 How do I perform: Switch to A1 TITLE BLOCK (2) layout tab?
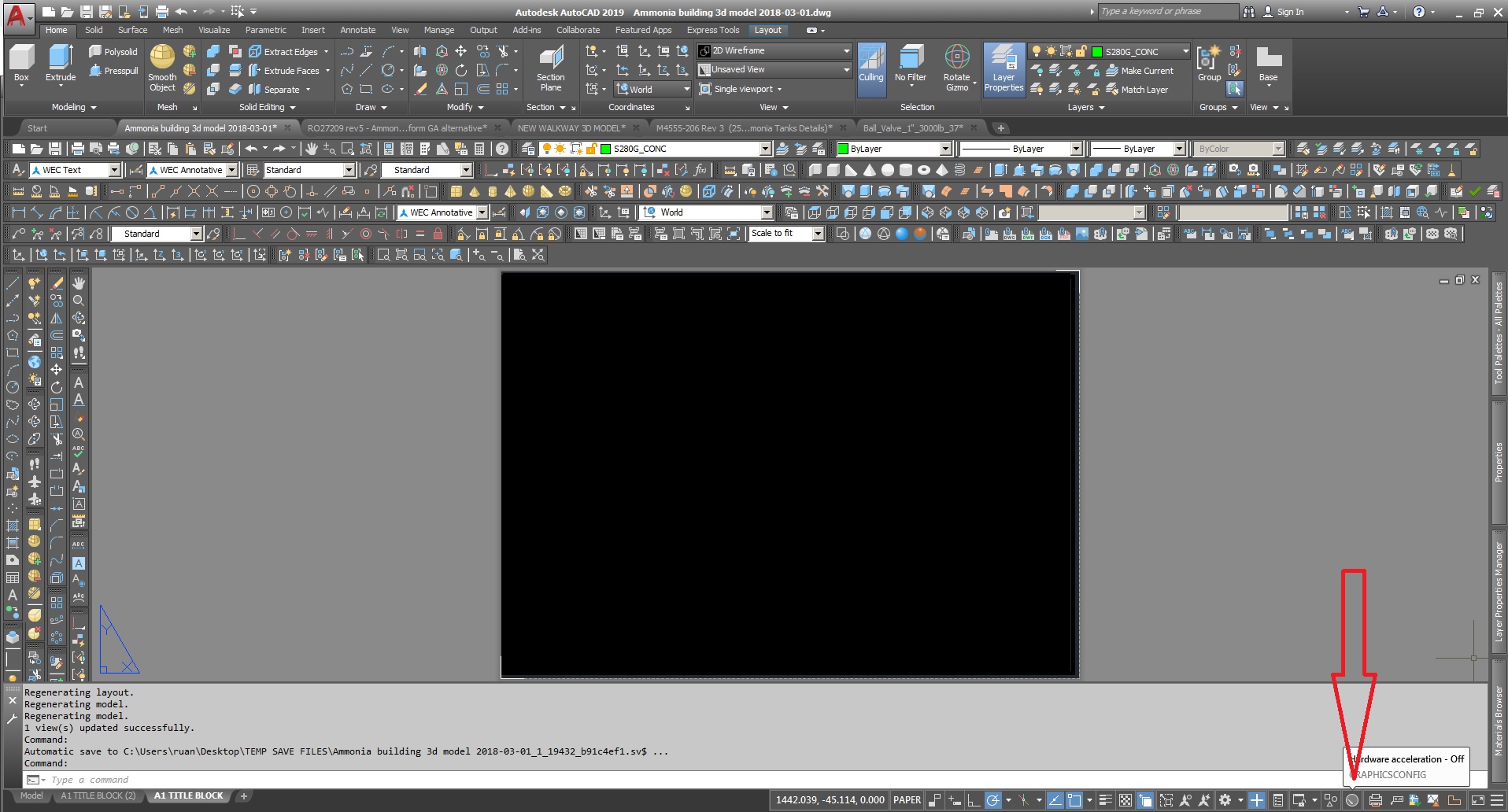[98, 795]
